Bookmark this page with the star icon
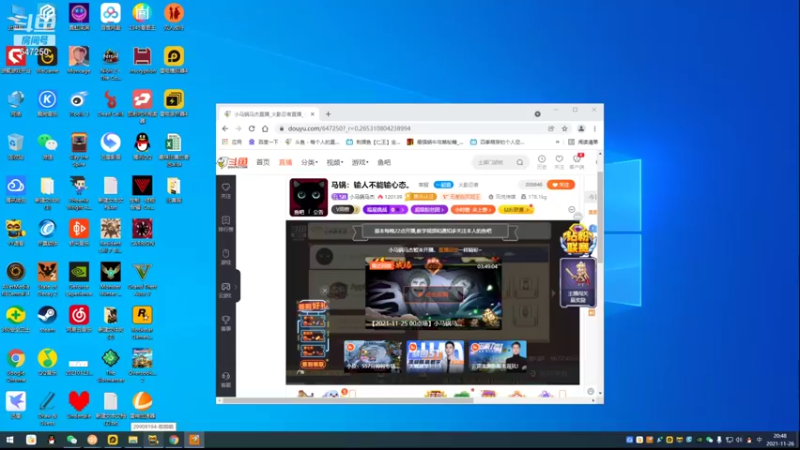 tap(564, 129)
